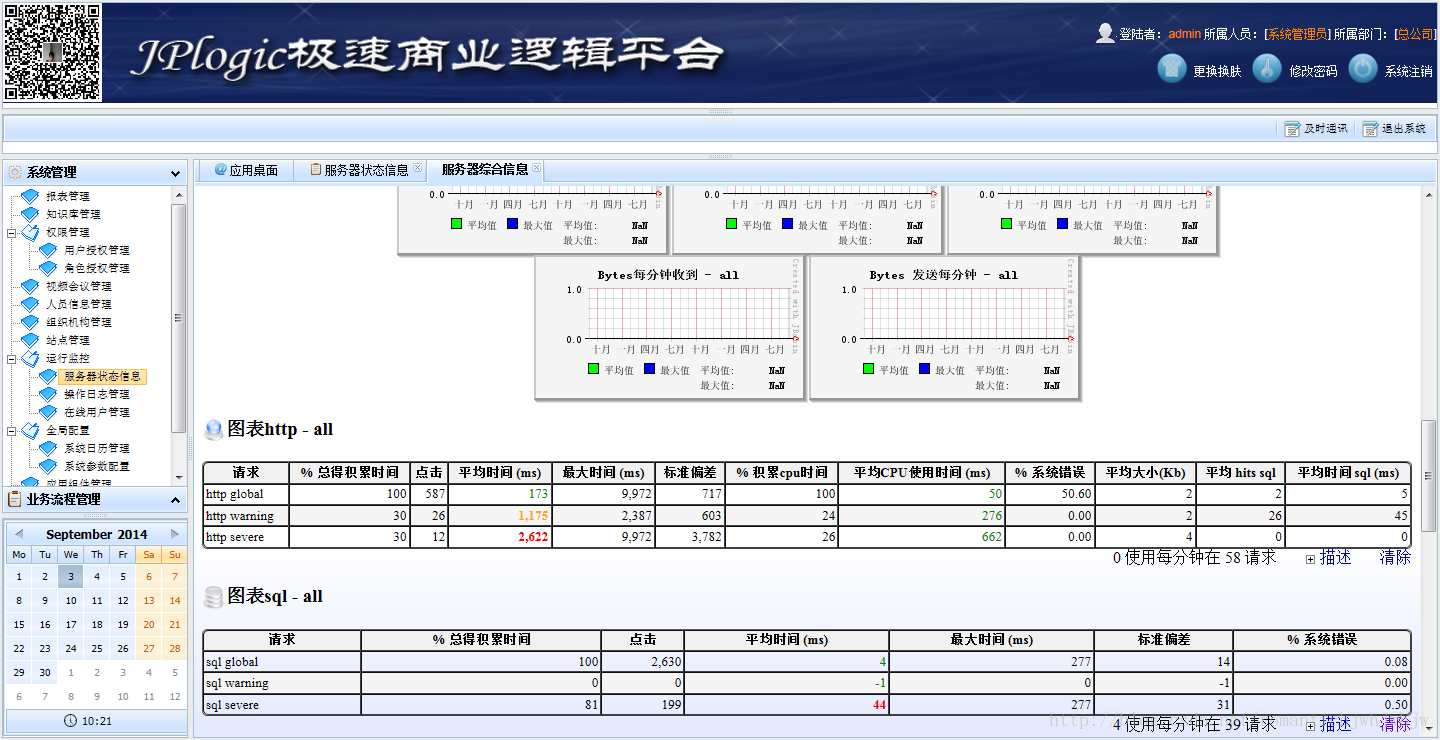The image size is (1440, 740).
Task: Switch to the 应用桌面 tab
Action: (x=246, y=170)
